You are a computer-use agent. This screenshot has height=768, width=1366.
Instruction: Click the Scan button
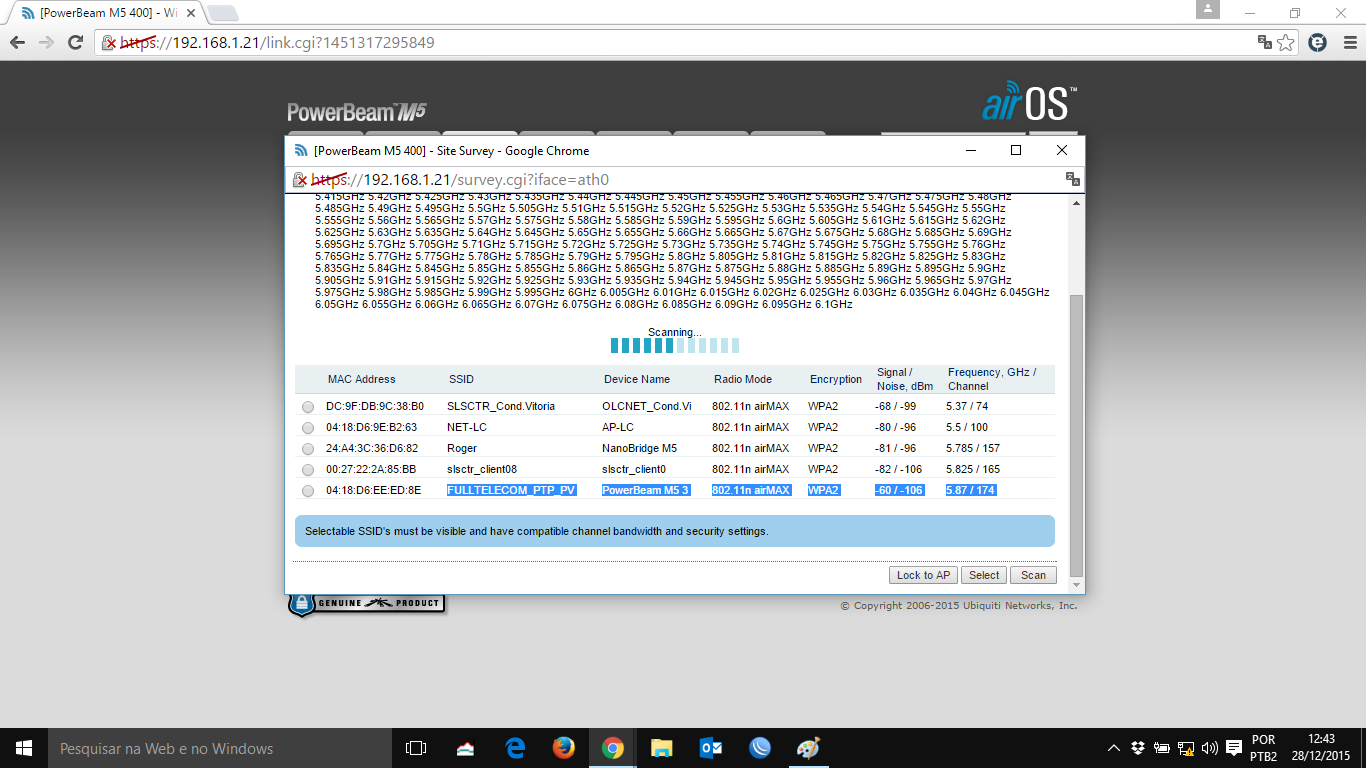1033,575
